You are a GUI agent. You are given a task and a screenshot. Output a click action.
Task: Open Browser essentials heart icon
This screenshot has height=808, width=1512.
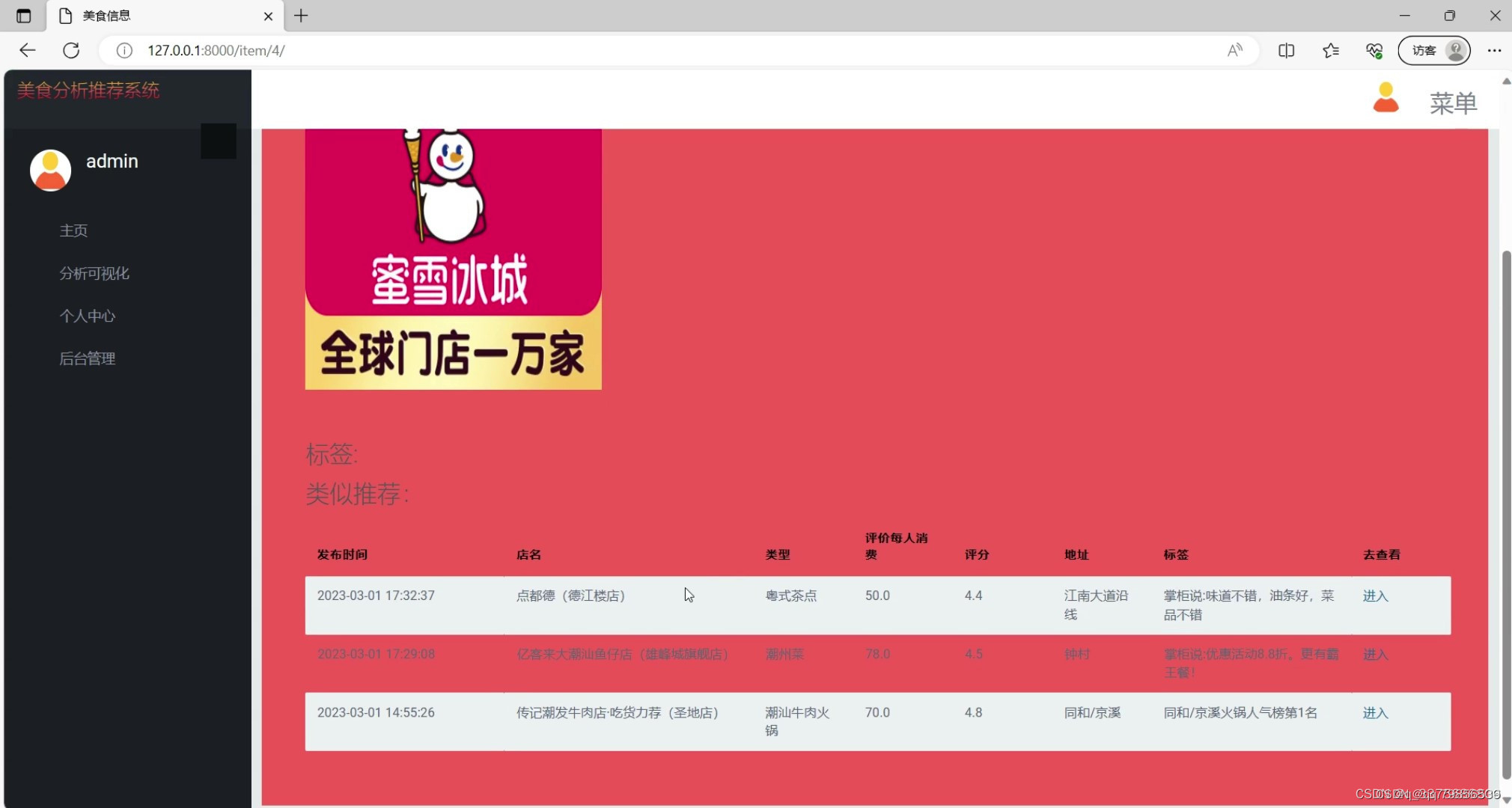coord(1374,50)
